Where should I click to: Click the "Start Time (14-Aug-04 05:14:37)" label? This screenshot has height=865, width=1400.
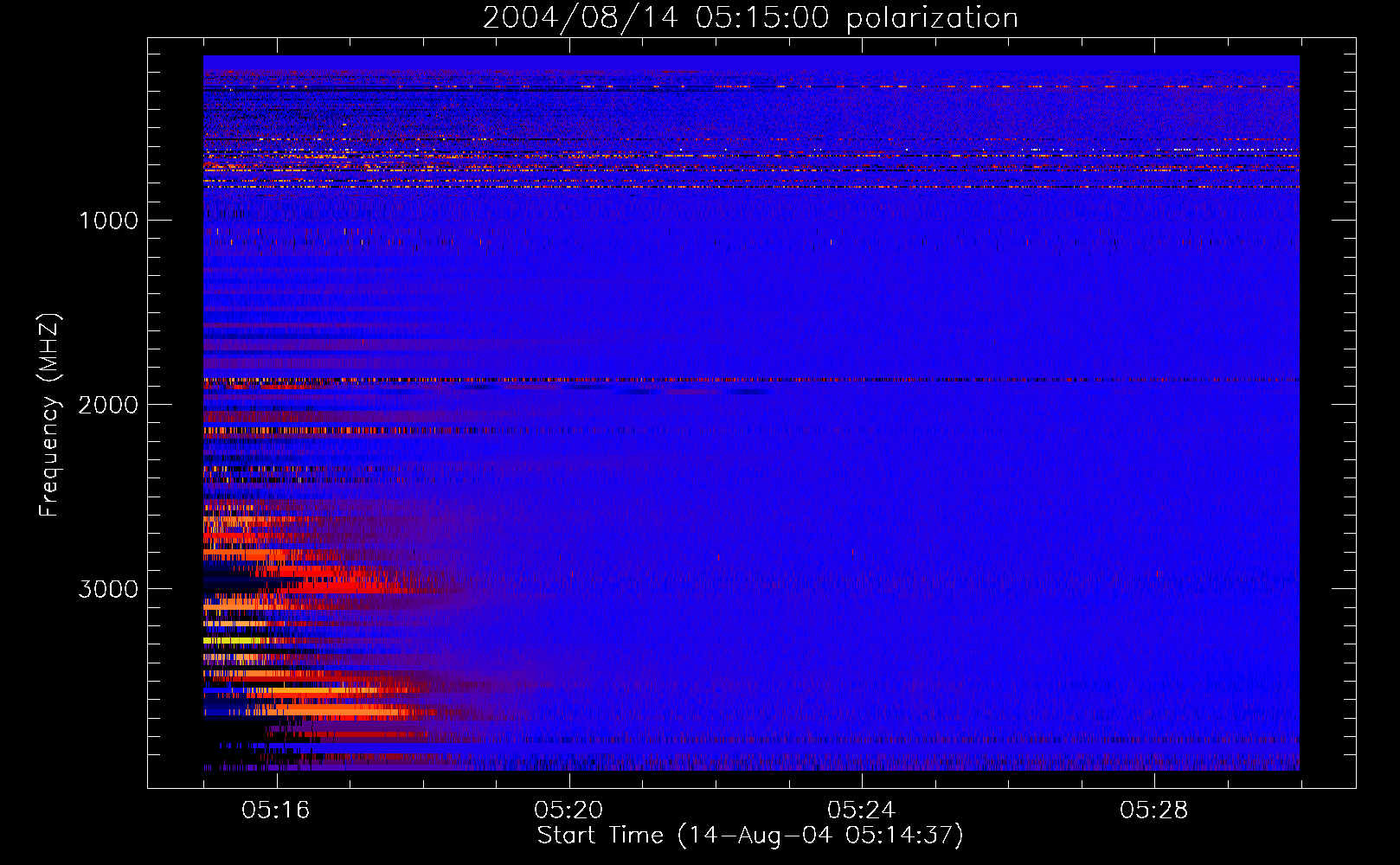[750, 836]
